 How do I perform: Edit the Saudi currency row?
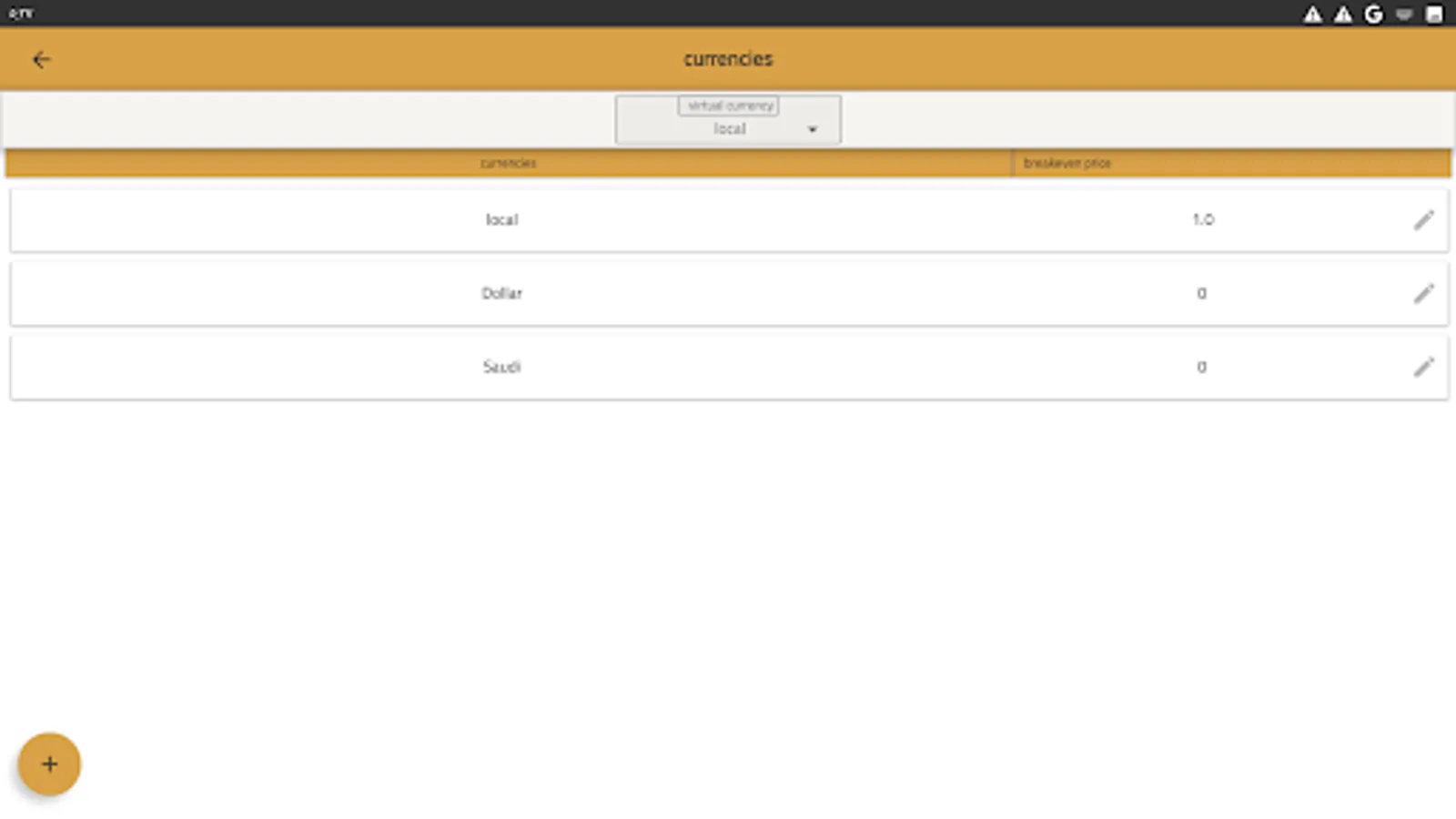point(1423,367)
